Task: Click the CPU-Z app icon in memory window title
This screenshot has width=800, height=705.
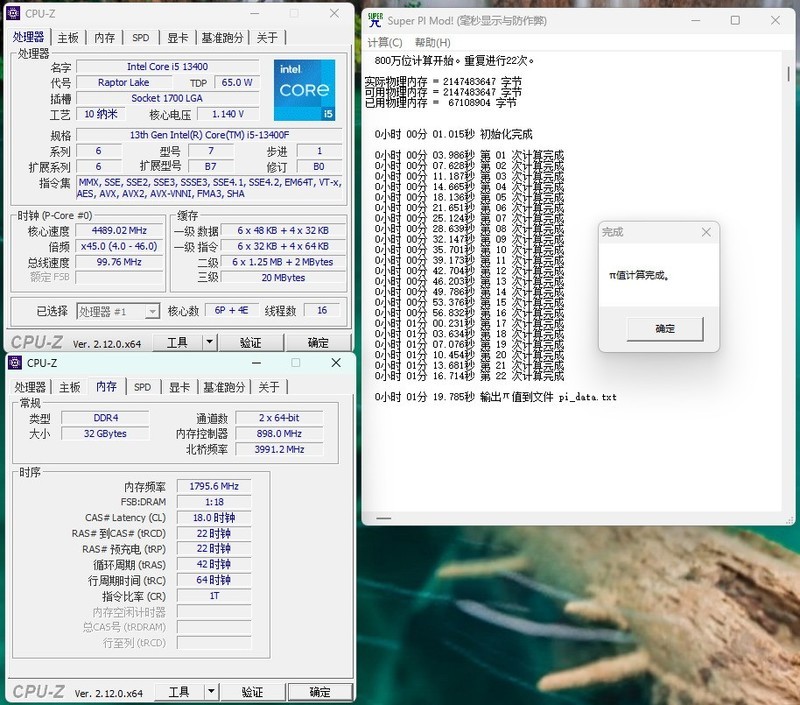Action: click(15, 363)
